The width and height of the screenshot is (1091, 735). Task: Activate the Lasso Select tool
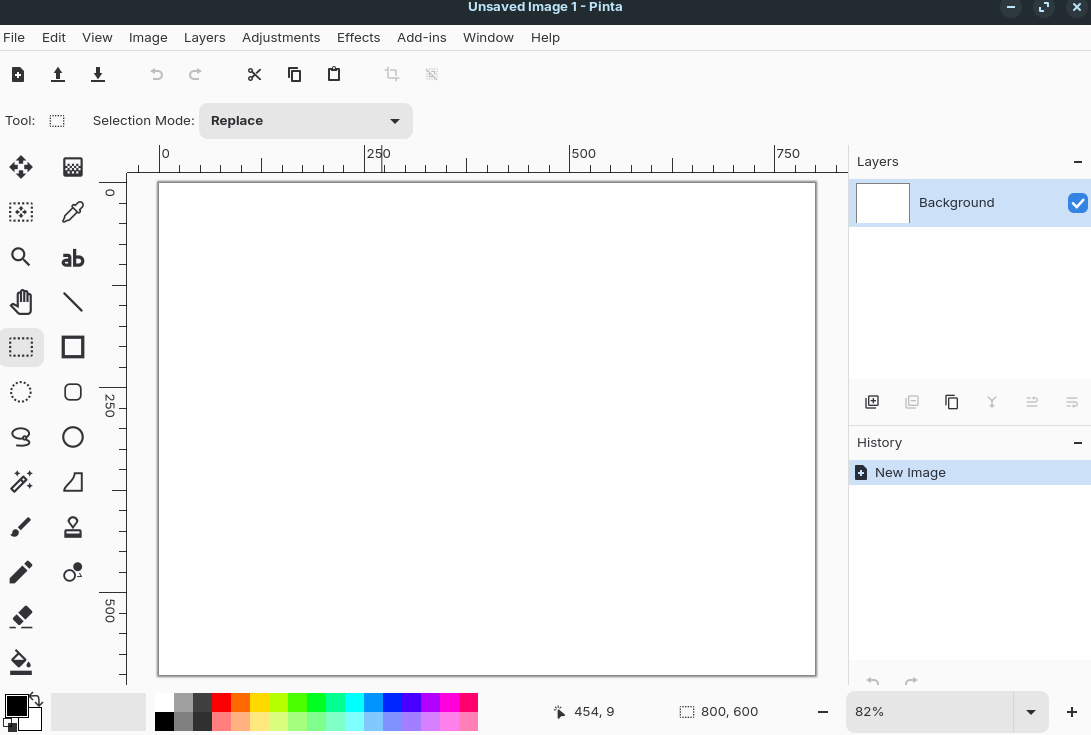pyautogui.click(x=21, y=437)
